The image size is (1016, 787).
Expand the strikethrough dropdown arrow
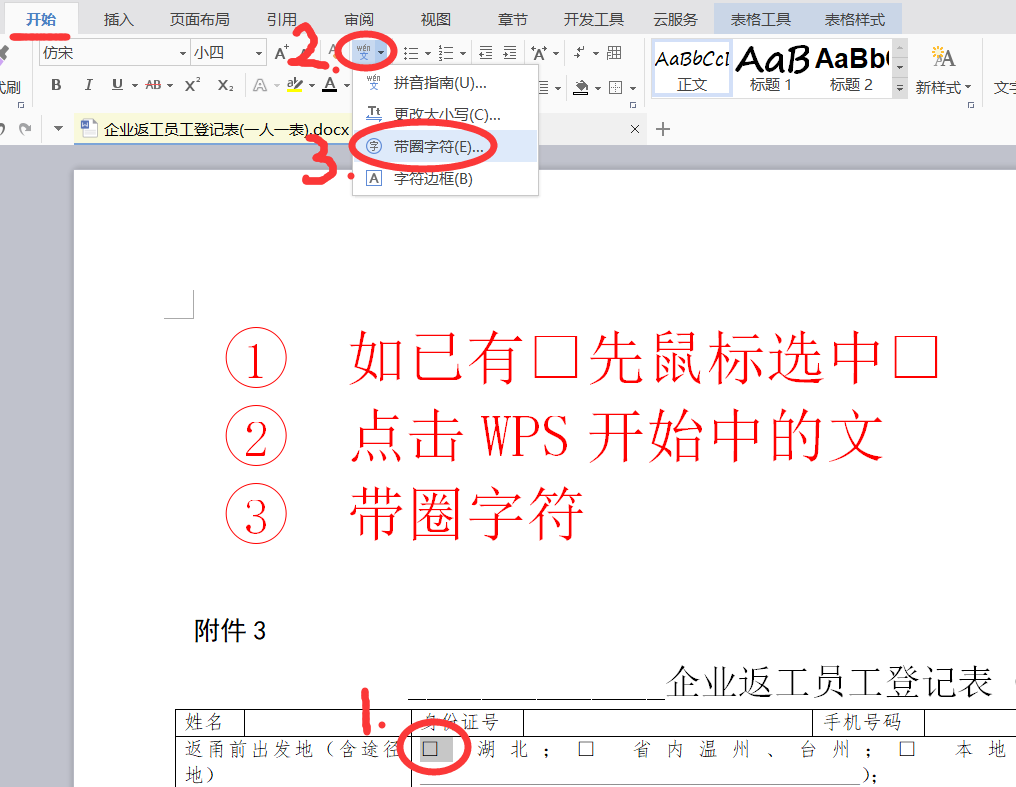[170, 86]
